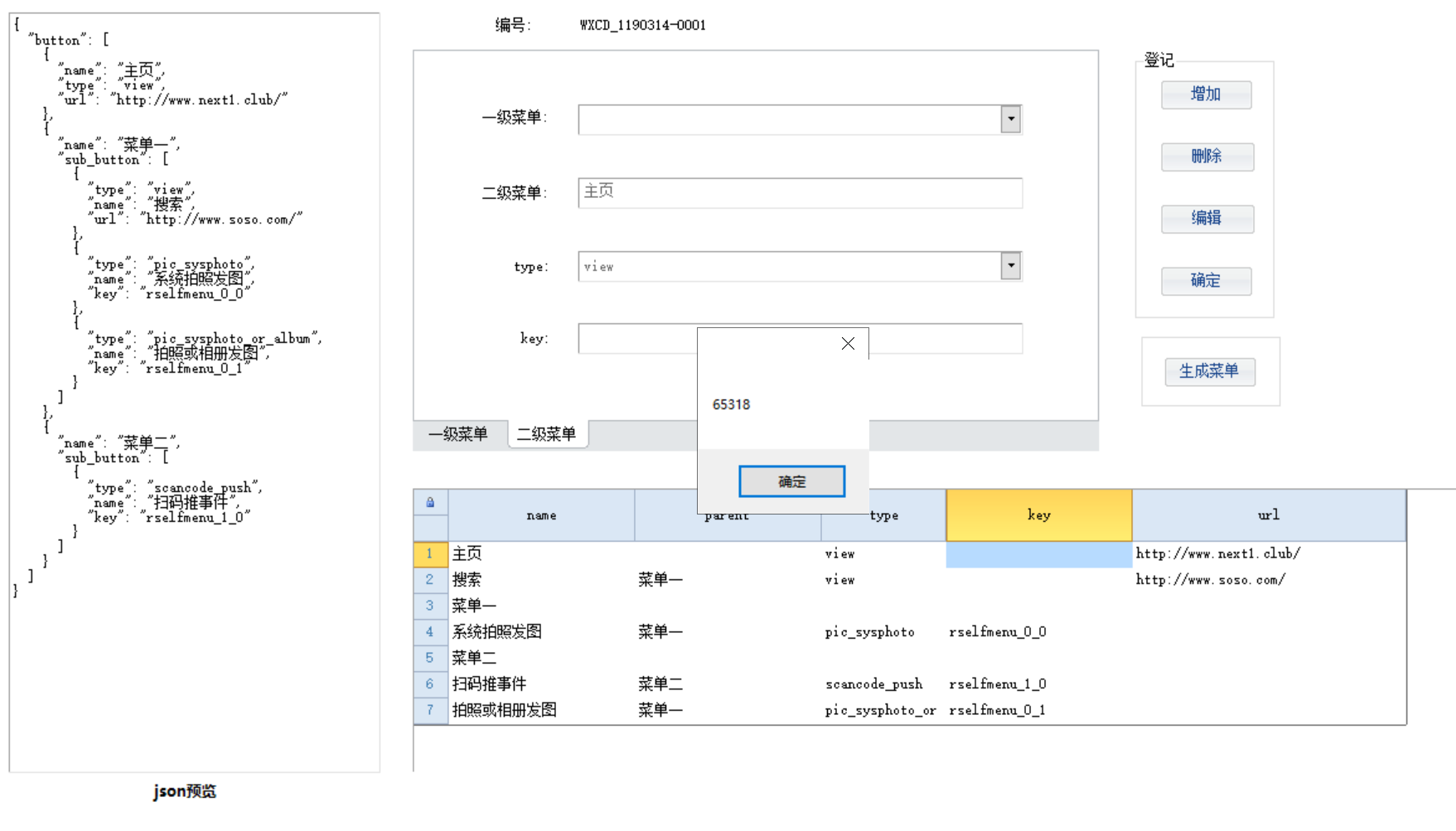Open the 一级菜单 dropdown arrow

[x=1010, y=119]
